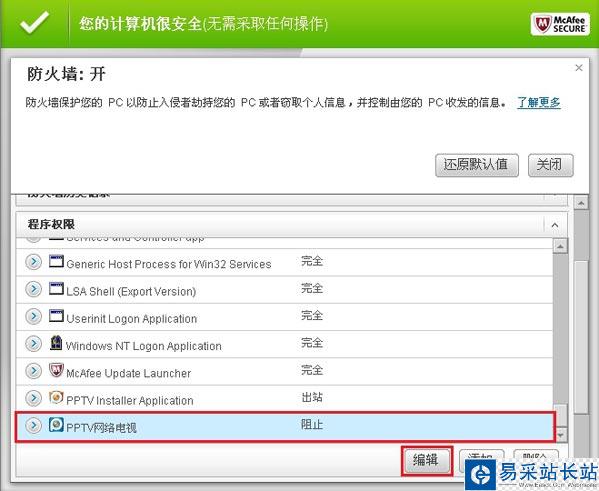Screen dimensions: 599x491
Task: Click the 程序权限 section header
Action: pos(291,225)
